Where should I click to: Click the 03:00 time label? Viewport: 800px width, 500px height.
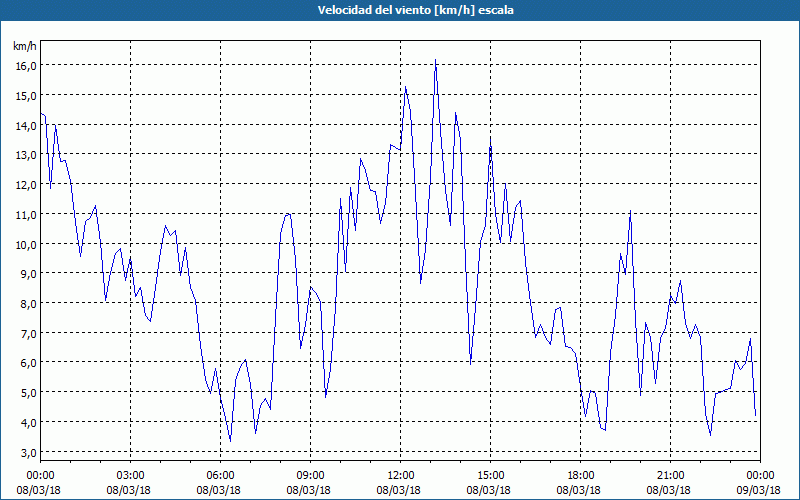(x=131, y=476)
